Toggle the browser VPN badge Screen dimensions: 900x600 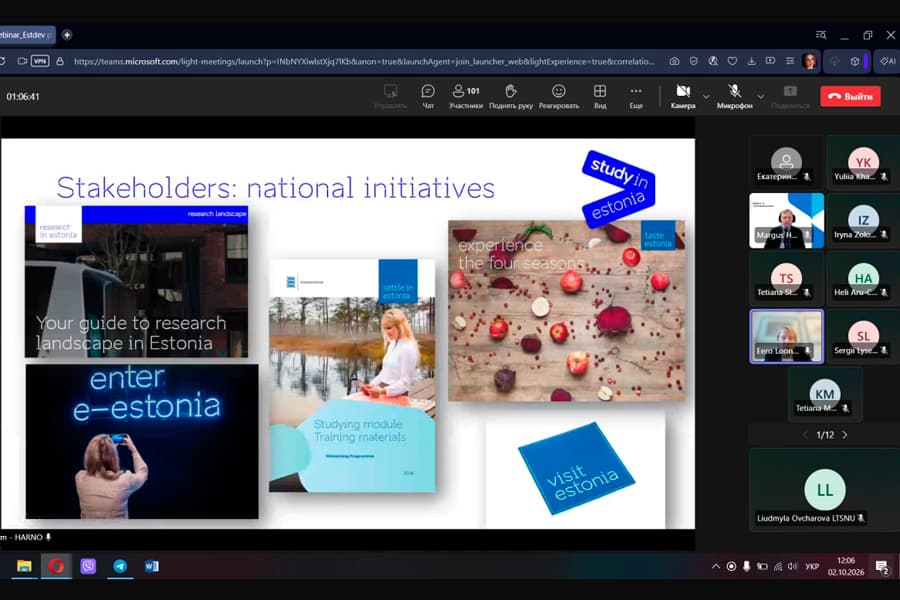(40, 61)
